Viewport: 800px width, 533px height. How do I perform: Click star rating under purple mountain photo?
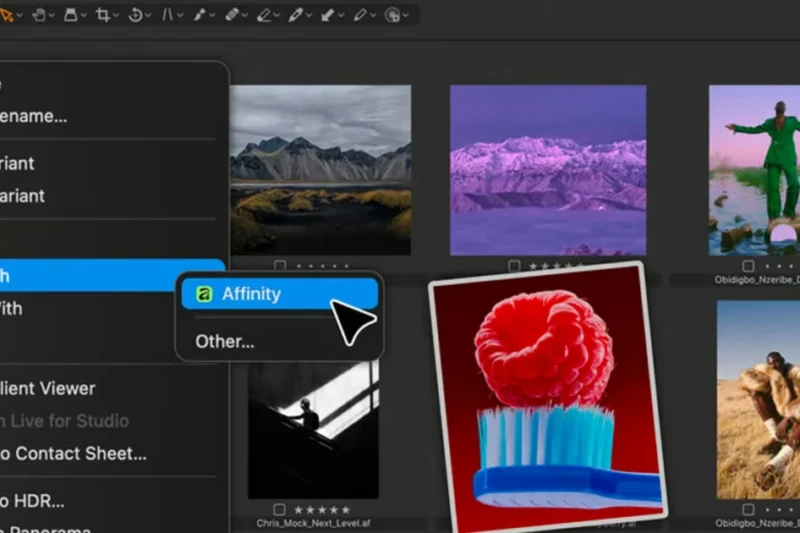[x=556, y=266]
